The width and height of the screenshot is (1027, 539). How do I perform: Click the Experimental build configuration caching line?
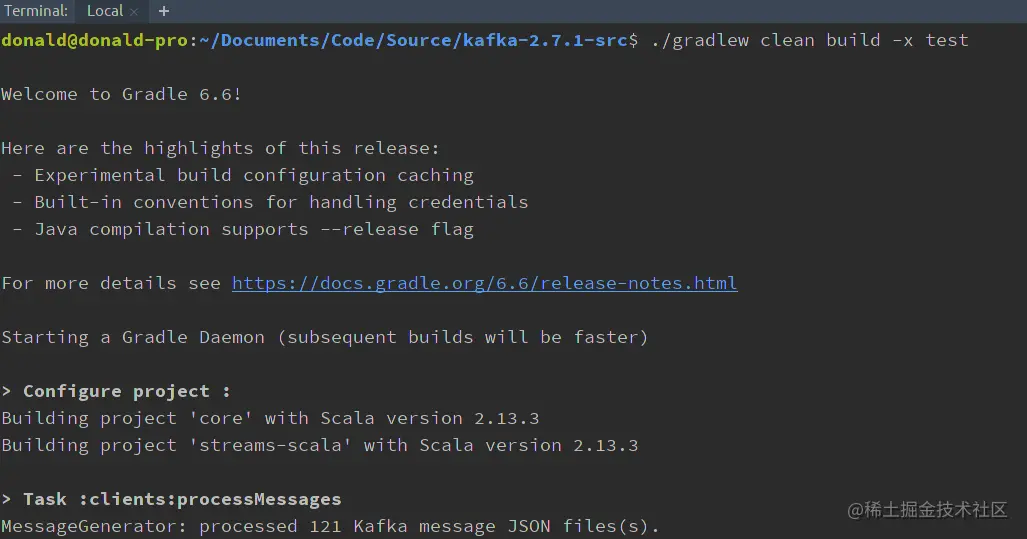(x=254, y=176)
